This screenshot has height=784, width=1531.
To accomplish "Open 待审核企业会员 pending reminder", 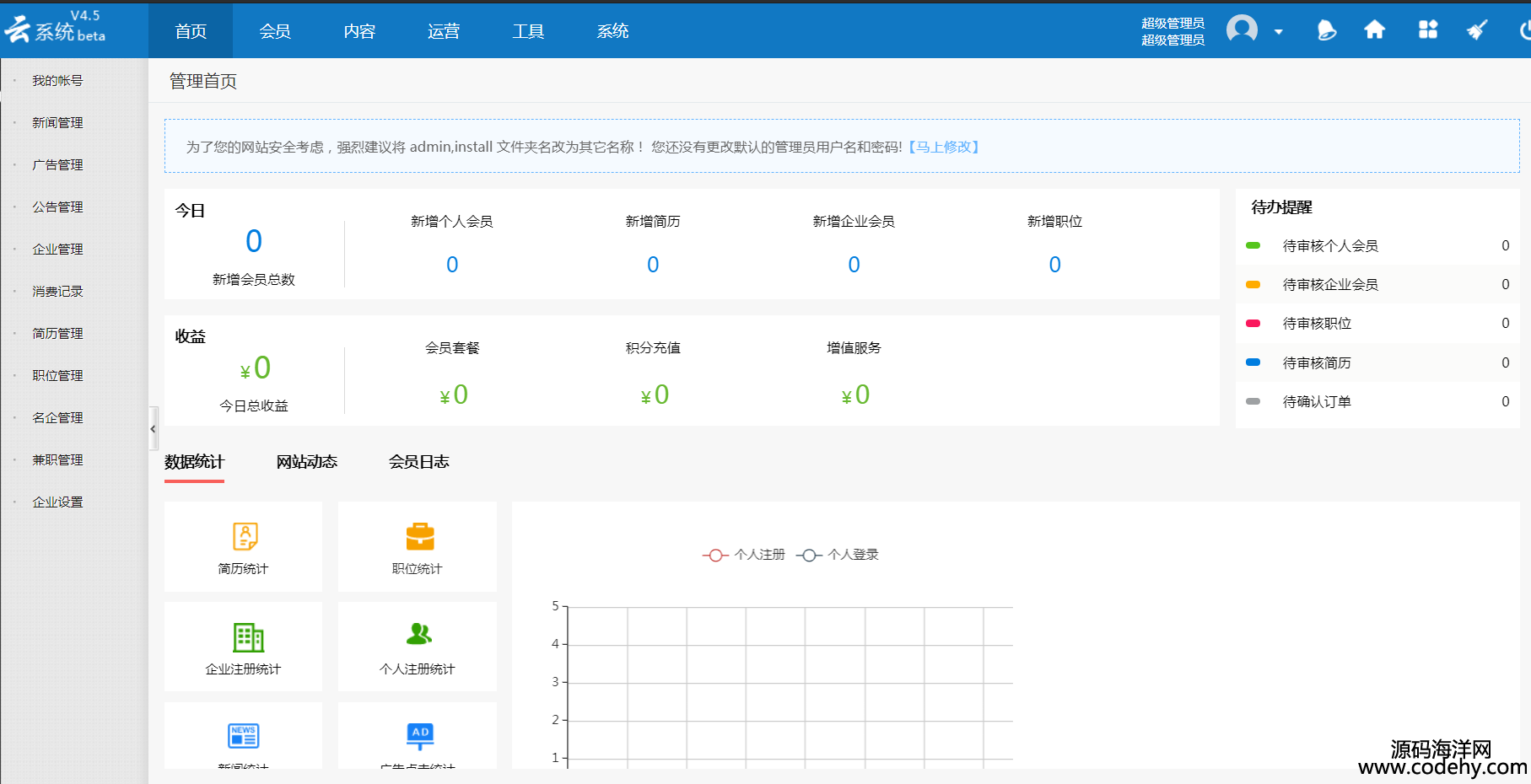I will click(x=1377, y=285).
